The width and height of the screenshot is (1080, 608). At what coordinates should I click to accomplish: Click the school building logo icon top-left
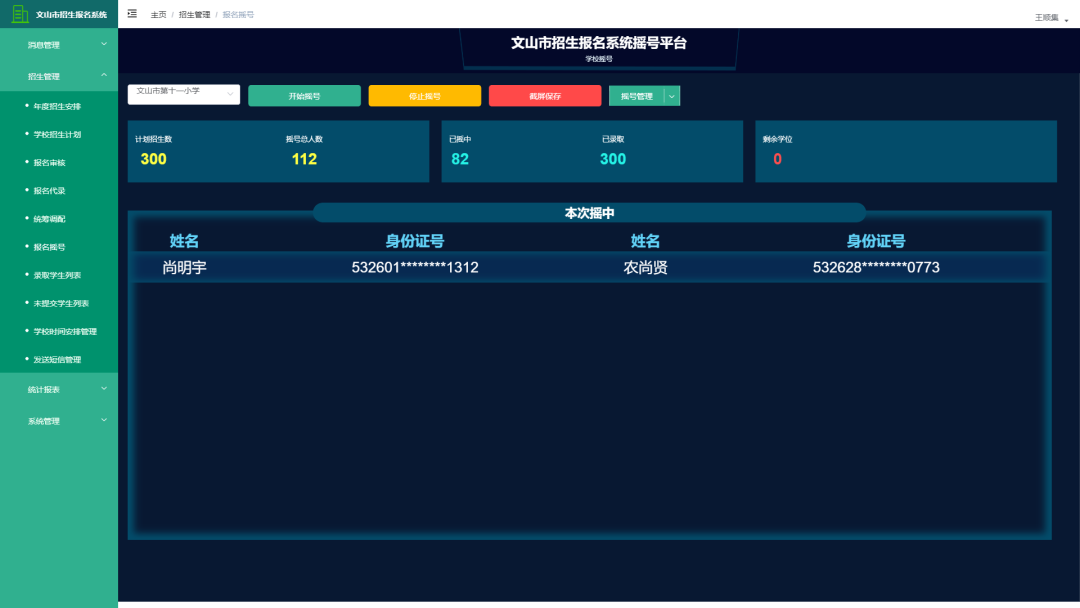point(22,13)
